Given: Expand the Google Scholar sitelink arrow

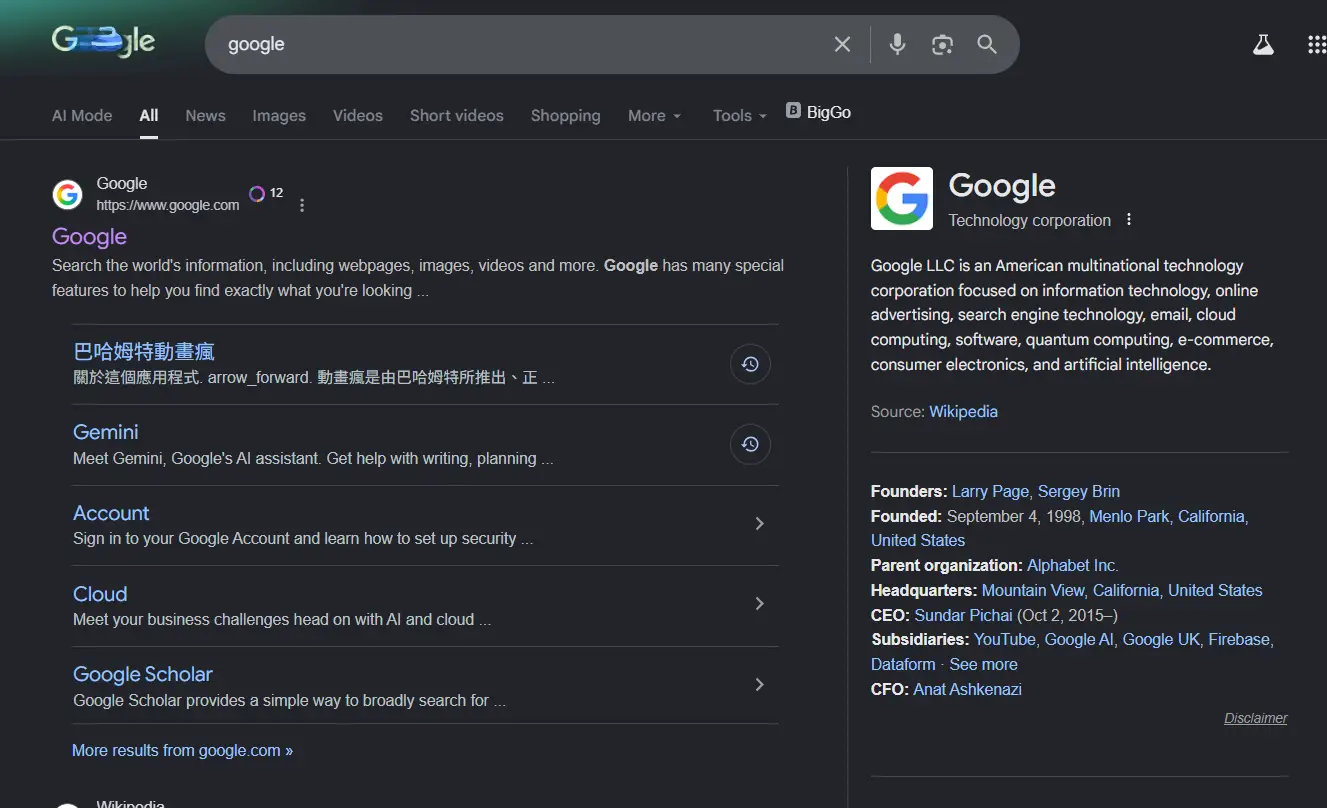Looking at the screenshot, I should pyautogui.click(x=759, y=685).
